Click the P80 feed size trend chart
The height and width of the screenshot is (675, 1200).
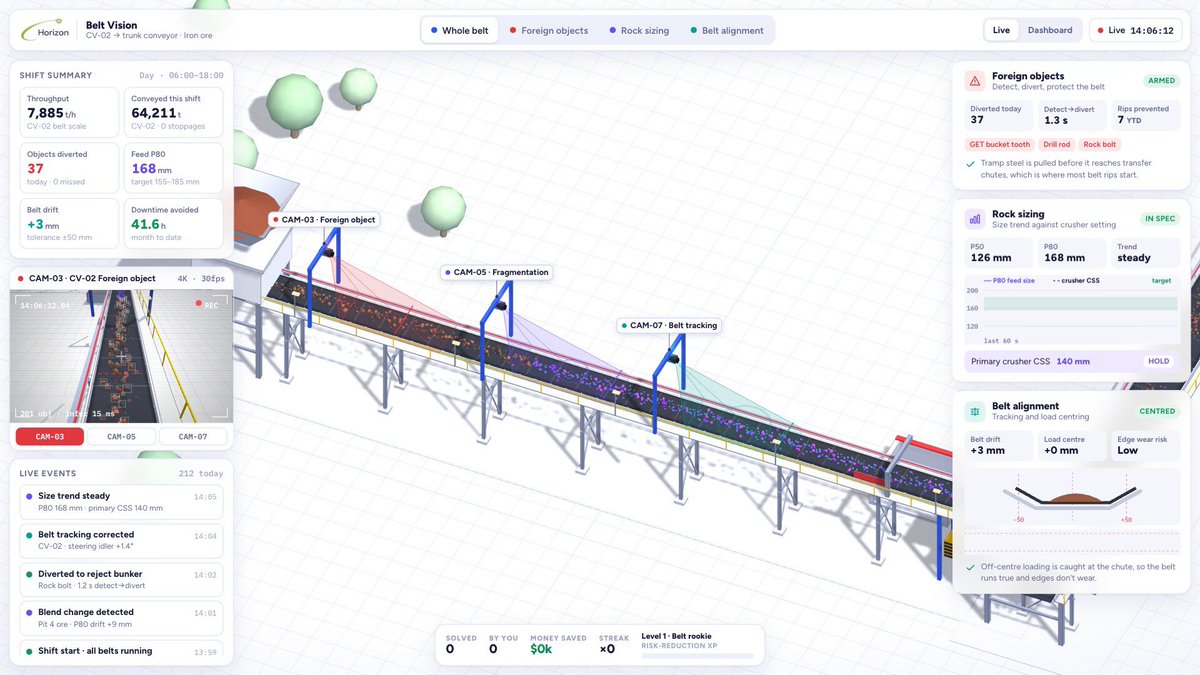point(1072,311)
